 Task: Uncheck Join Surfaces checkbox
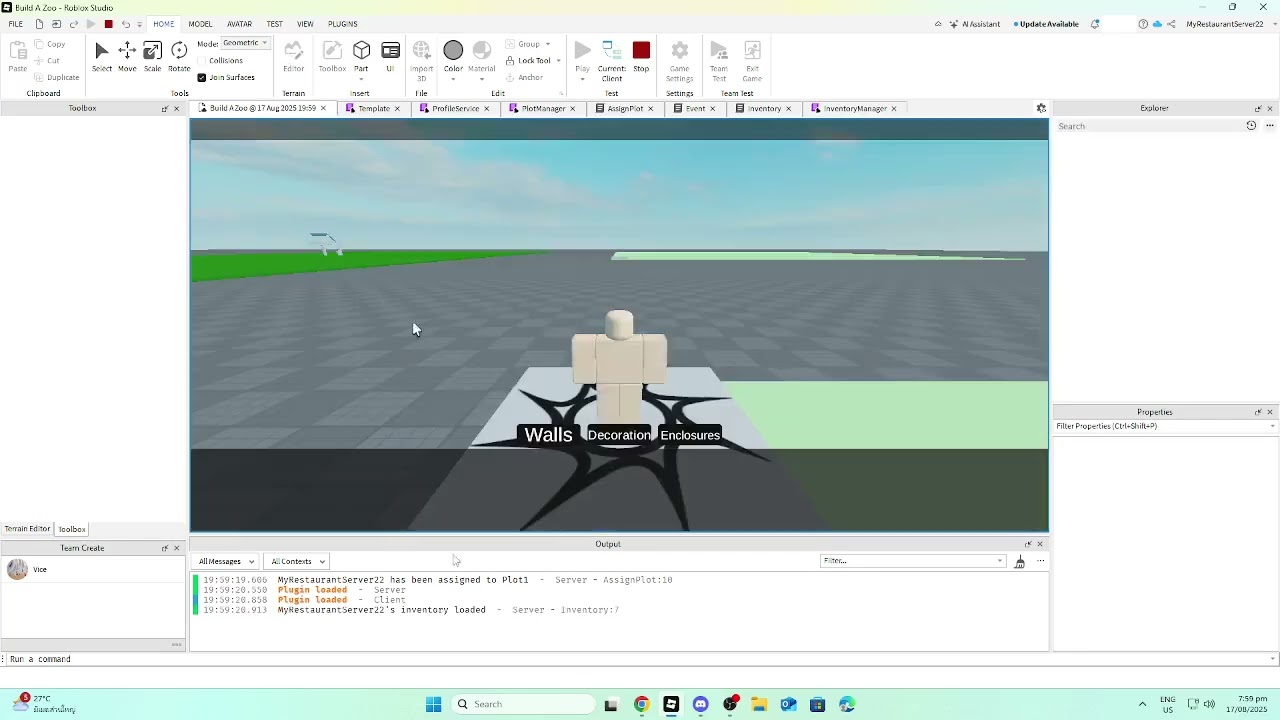[x=202, y=78]
